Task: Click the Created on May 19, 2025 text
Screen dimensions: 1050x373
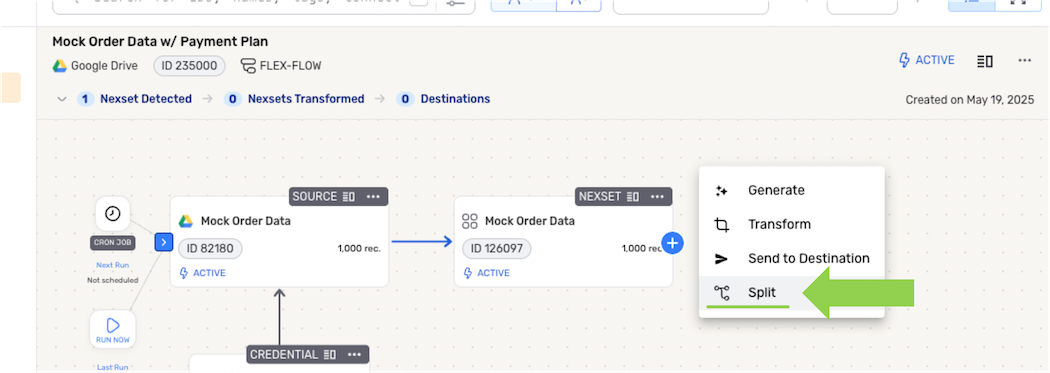Action: pyautogui.click(x=970, y=100)
